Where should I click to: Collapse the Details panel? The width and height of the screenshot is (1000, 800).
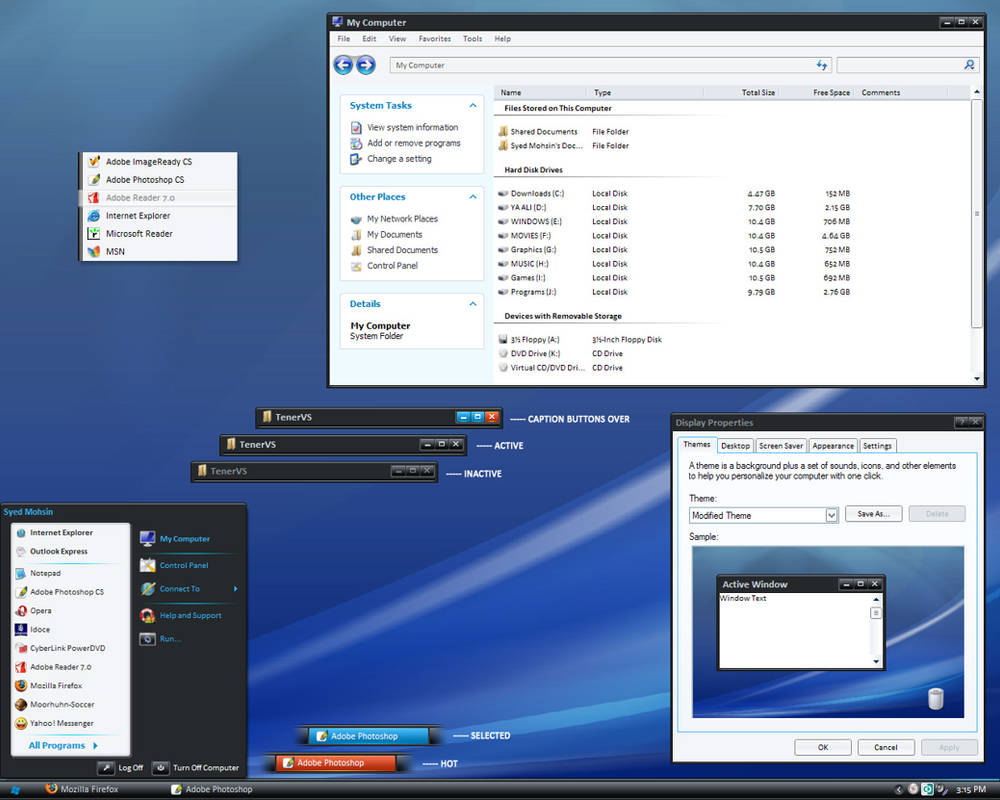[x=473, y=304]
